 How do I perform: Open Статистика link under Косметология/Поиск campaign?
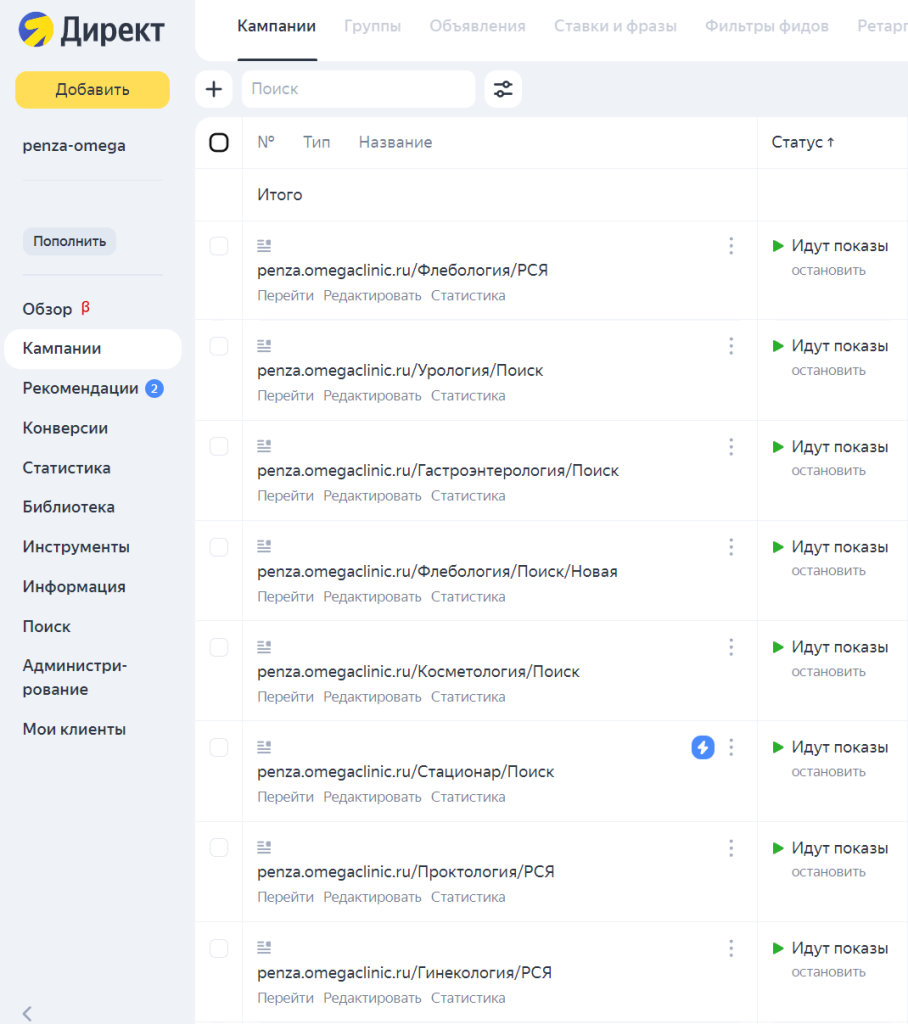(468, 697)
